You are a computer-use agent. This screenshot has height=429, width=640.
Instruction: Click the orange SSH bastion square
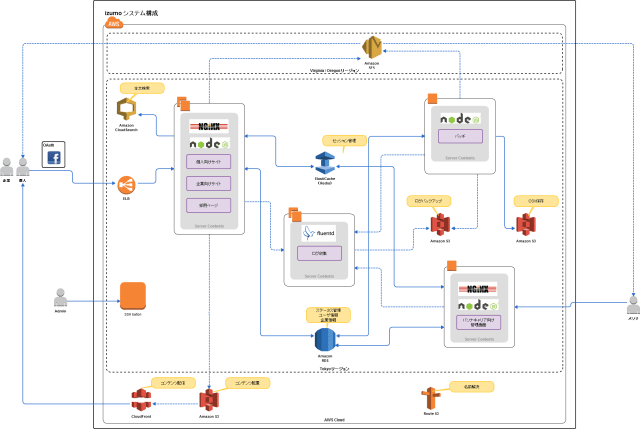[x=133, y=296]
